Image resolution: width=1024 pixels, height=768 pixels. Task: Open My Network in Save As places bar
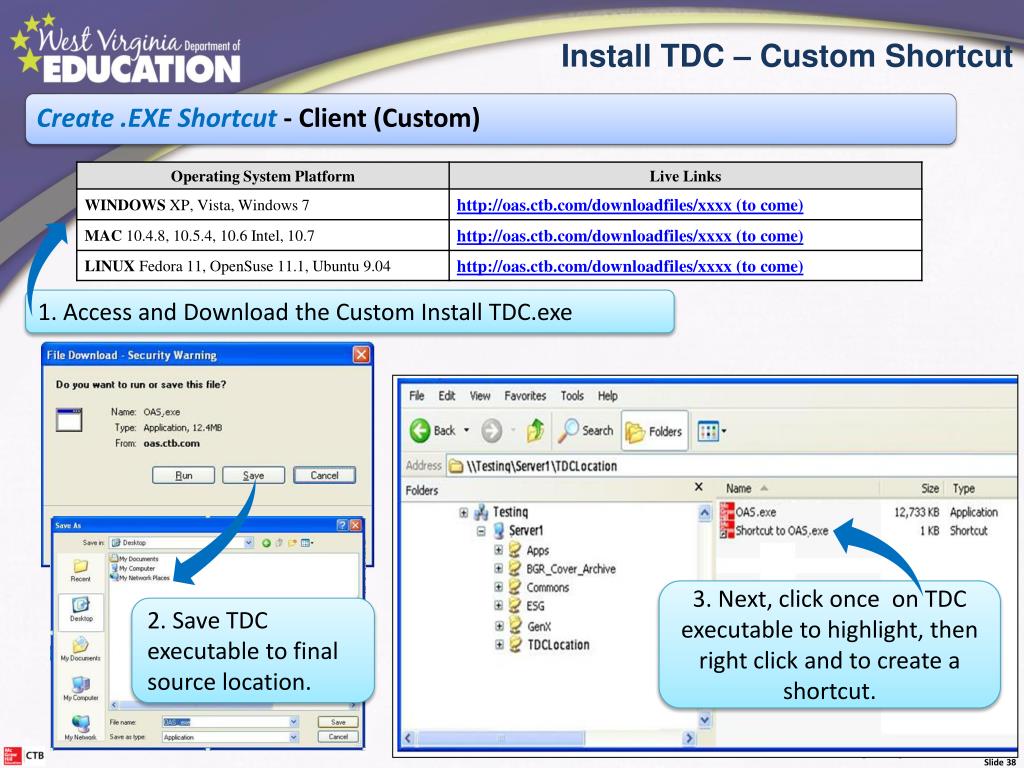click(80, 728)
